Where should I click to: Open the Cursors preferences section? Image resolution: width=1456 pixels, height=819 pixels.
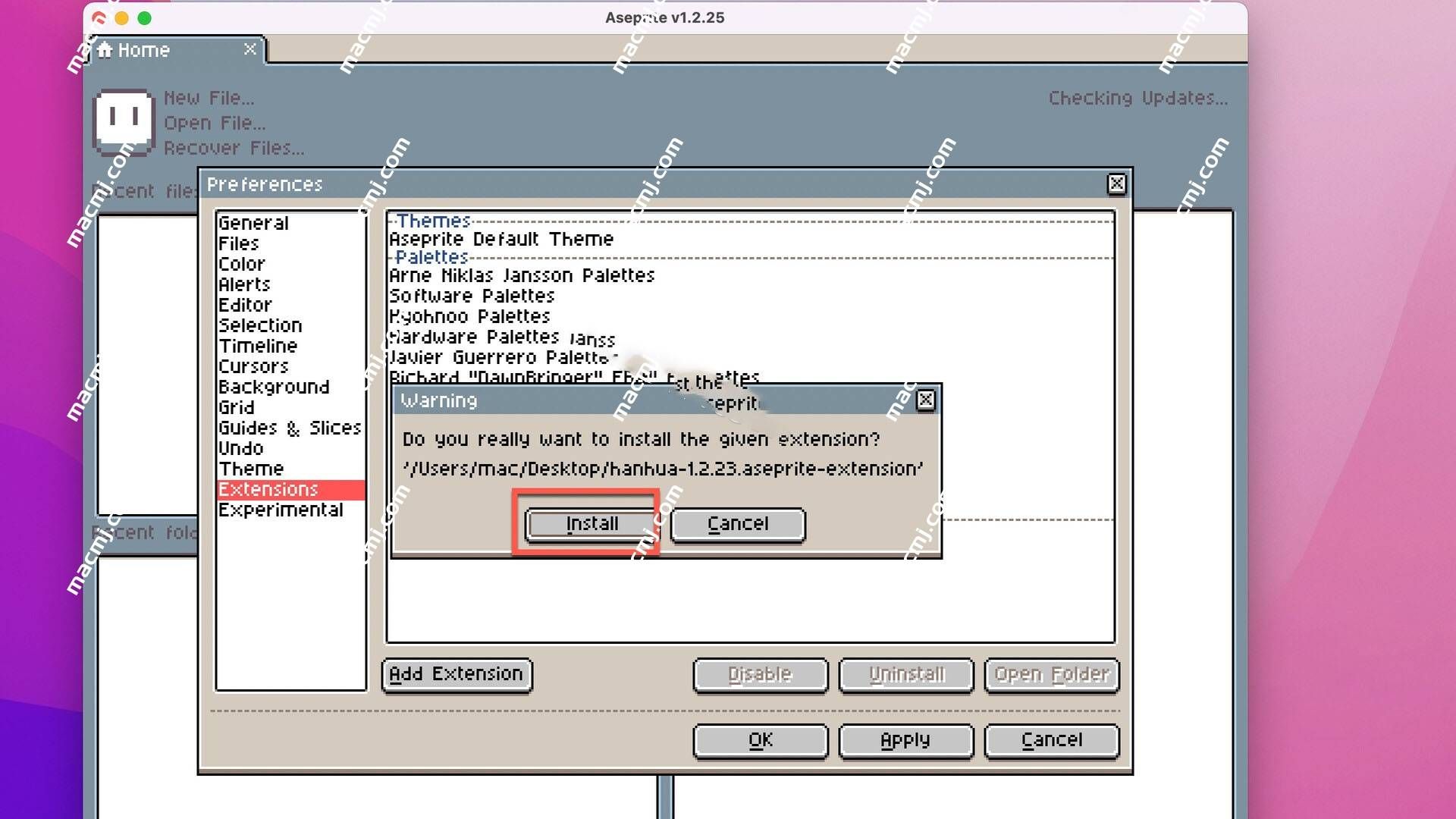(290, 366)
